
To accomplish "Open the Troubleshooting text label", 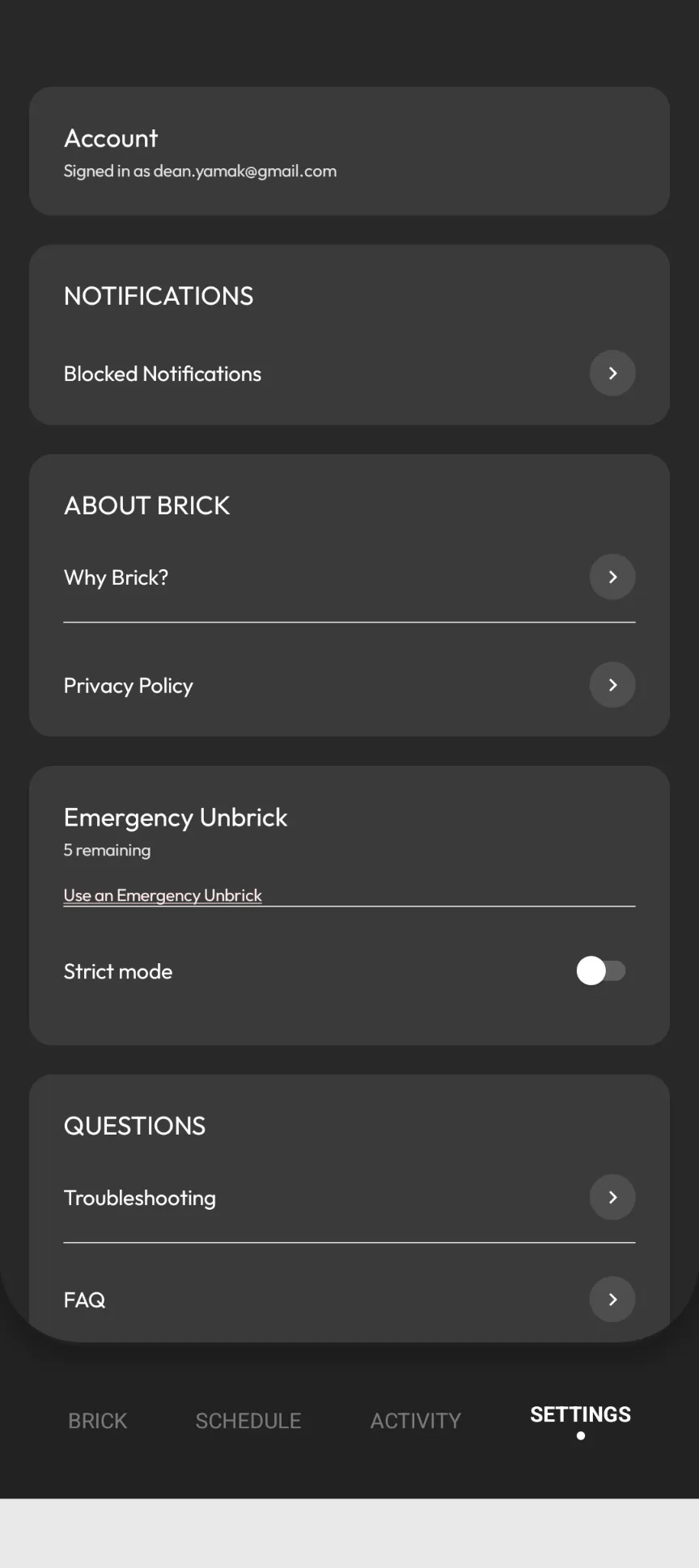I will (x=140, y=1198).
